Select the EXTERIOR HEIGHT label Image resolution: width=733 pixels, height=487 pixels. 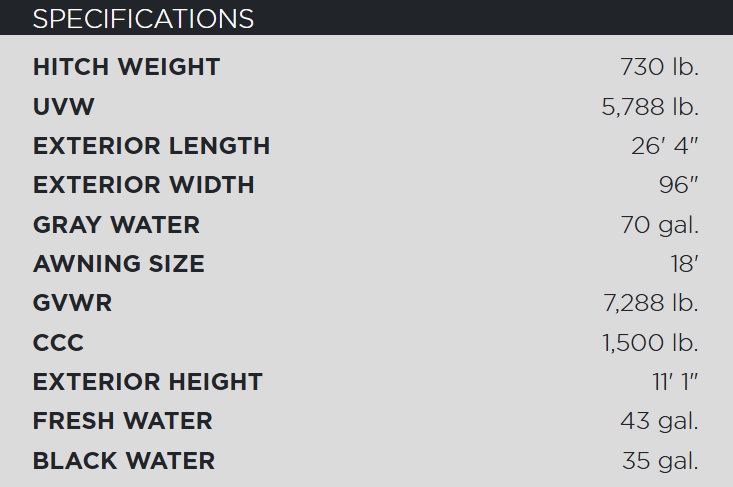click(148, 382)
